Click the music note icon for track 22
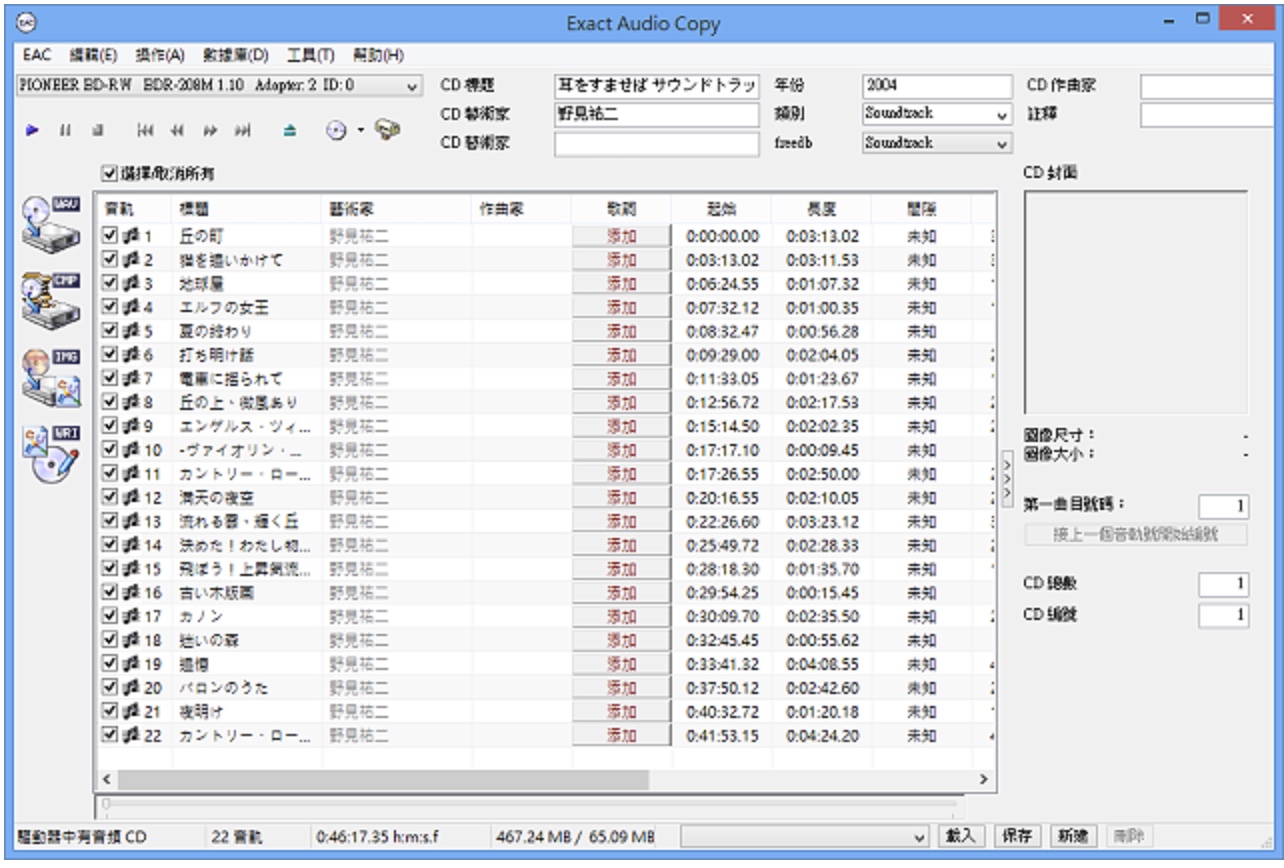 [x=131, y=735]
